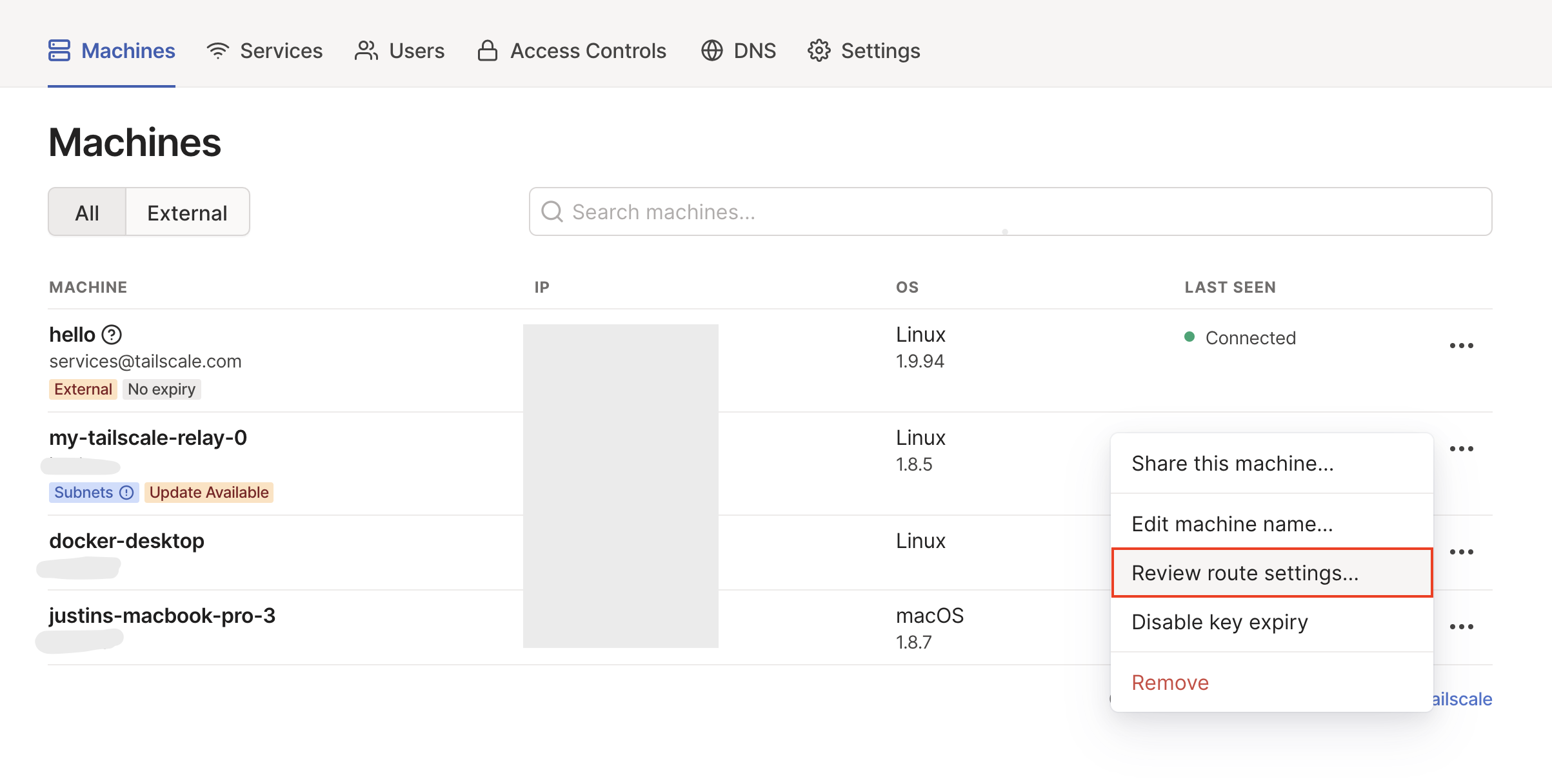The image size is (1552, 784).
Task: Select Review route settings... menu item
Action: (x=1271, y=573)
